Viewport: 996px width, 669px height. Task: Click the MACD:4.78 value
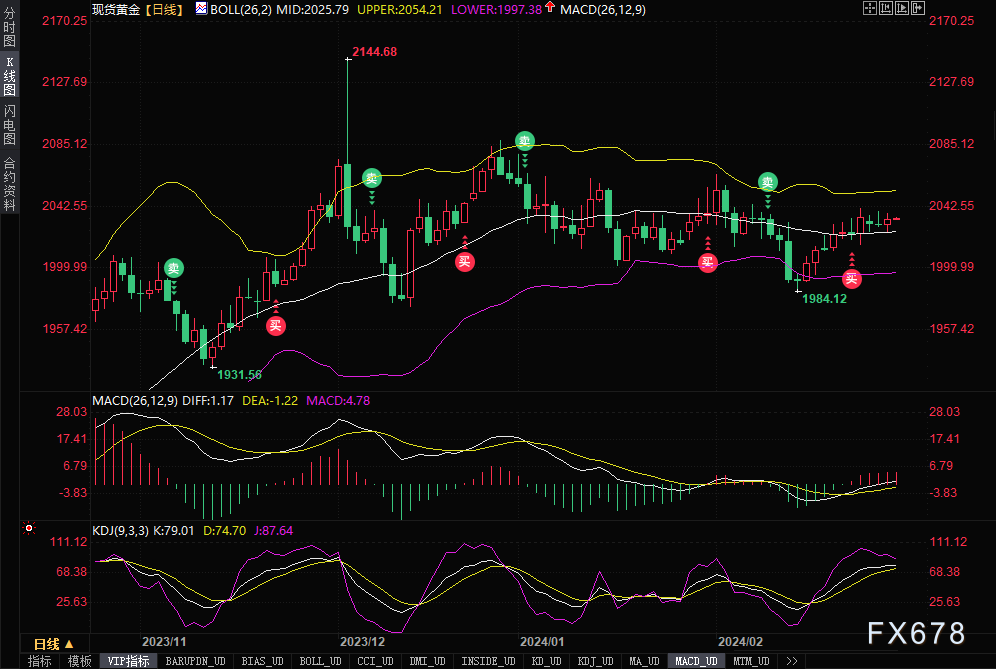pos(338,401)
